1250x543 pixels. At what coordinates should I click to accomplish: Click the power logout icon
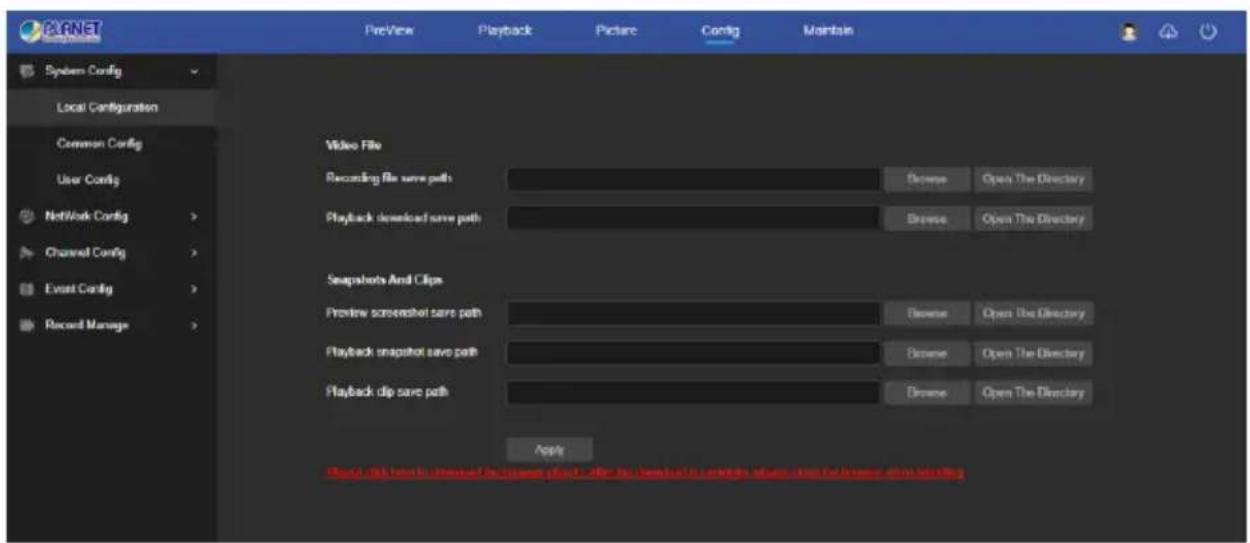click(1208, 31)
